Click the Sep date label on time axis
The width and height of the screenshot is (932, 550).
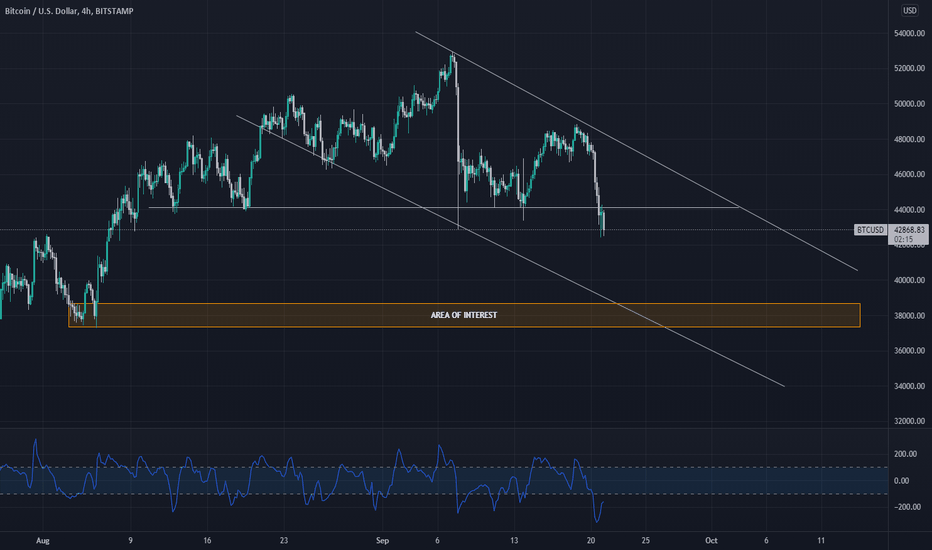pyautogui.click(x=382, y=540)
